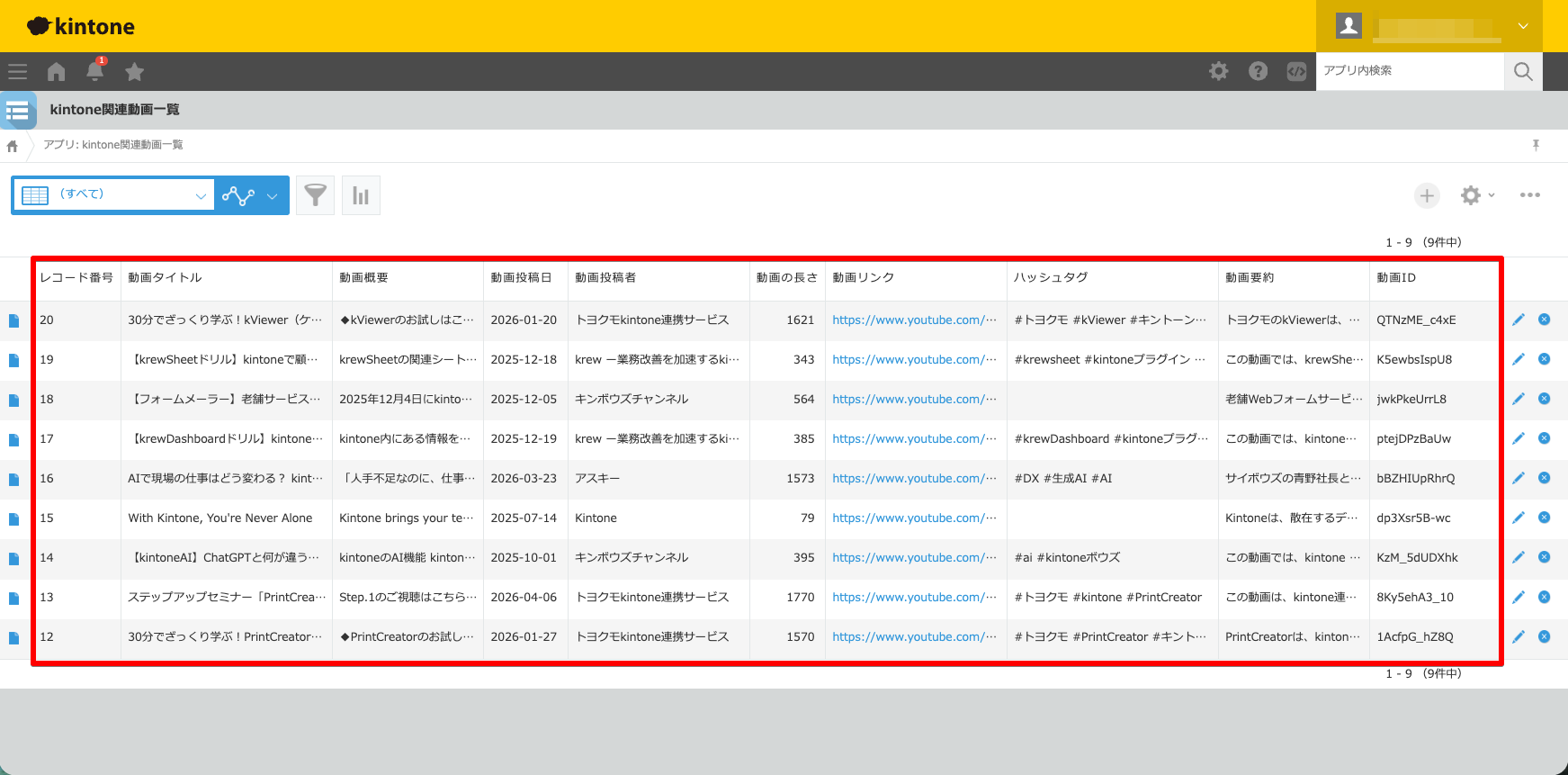Screen dimensions: 1568x775
Task: Open the (すべて) view selector dropdown
Action: point(113,195)
